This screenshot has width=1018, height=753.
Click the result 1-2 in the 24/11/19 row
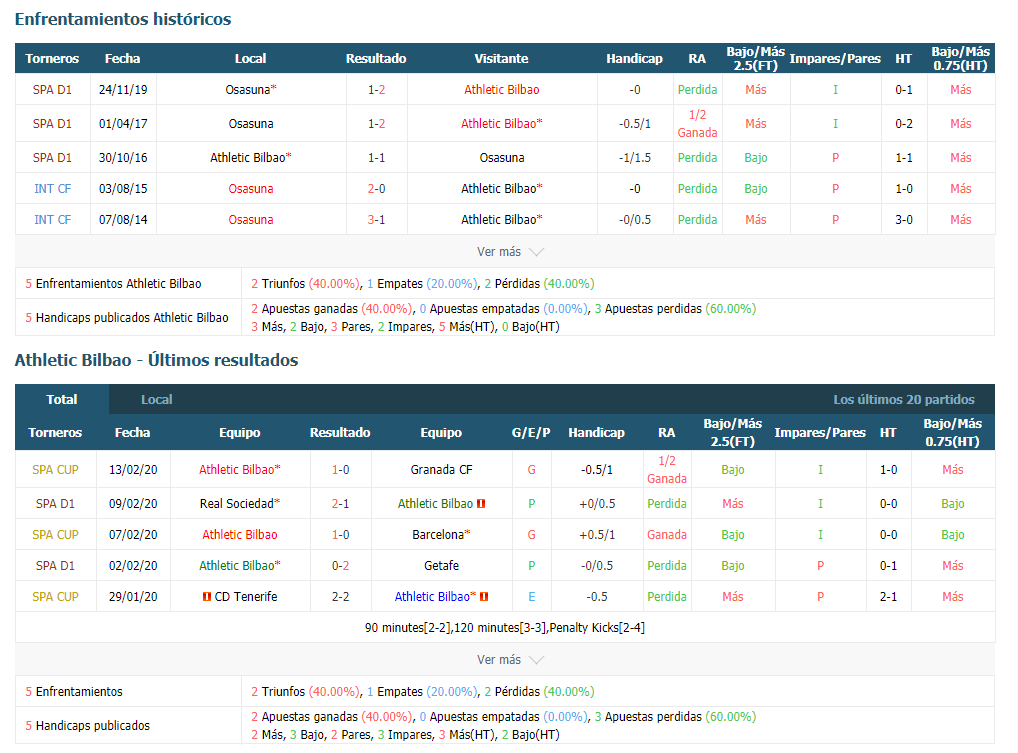click(377, 90)
